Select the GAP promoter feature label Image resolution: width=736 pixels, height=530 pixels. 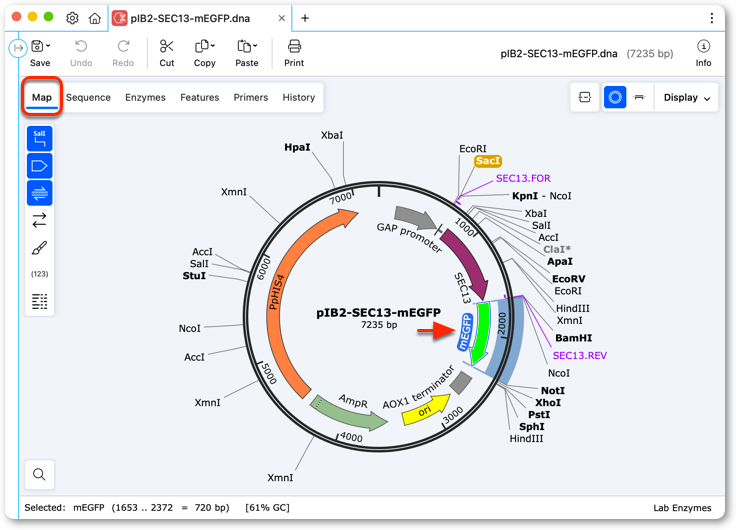pyautogui.click(x=409, y=238)
